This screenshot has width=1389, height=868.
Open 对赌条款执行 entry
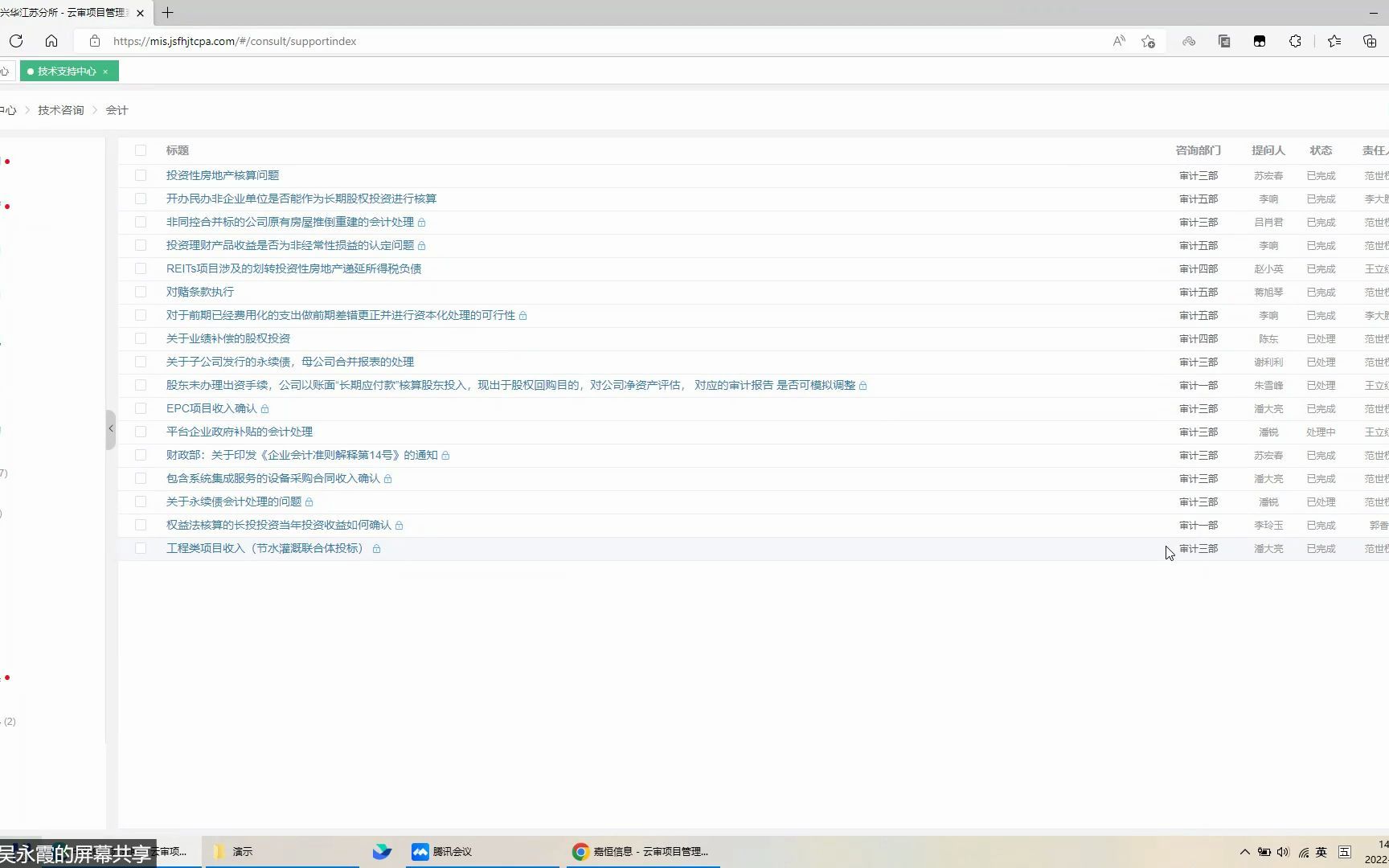coord(200,292)
